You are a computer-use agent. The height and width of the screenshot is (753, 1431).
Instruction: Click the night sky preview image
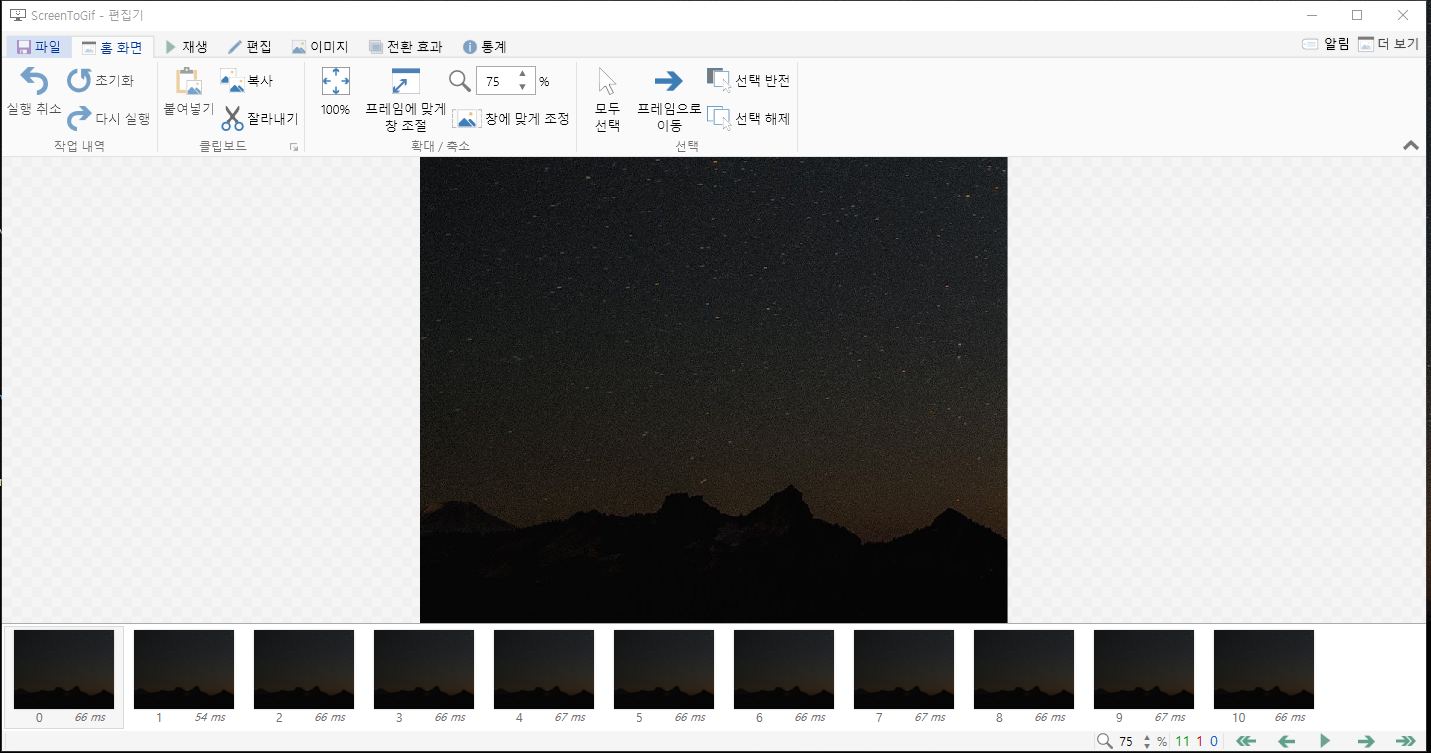point(714,390)
